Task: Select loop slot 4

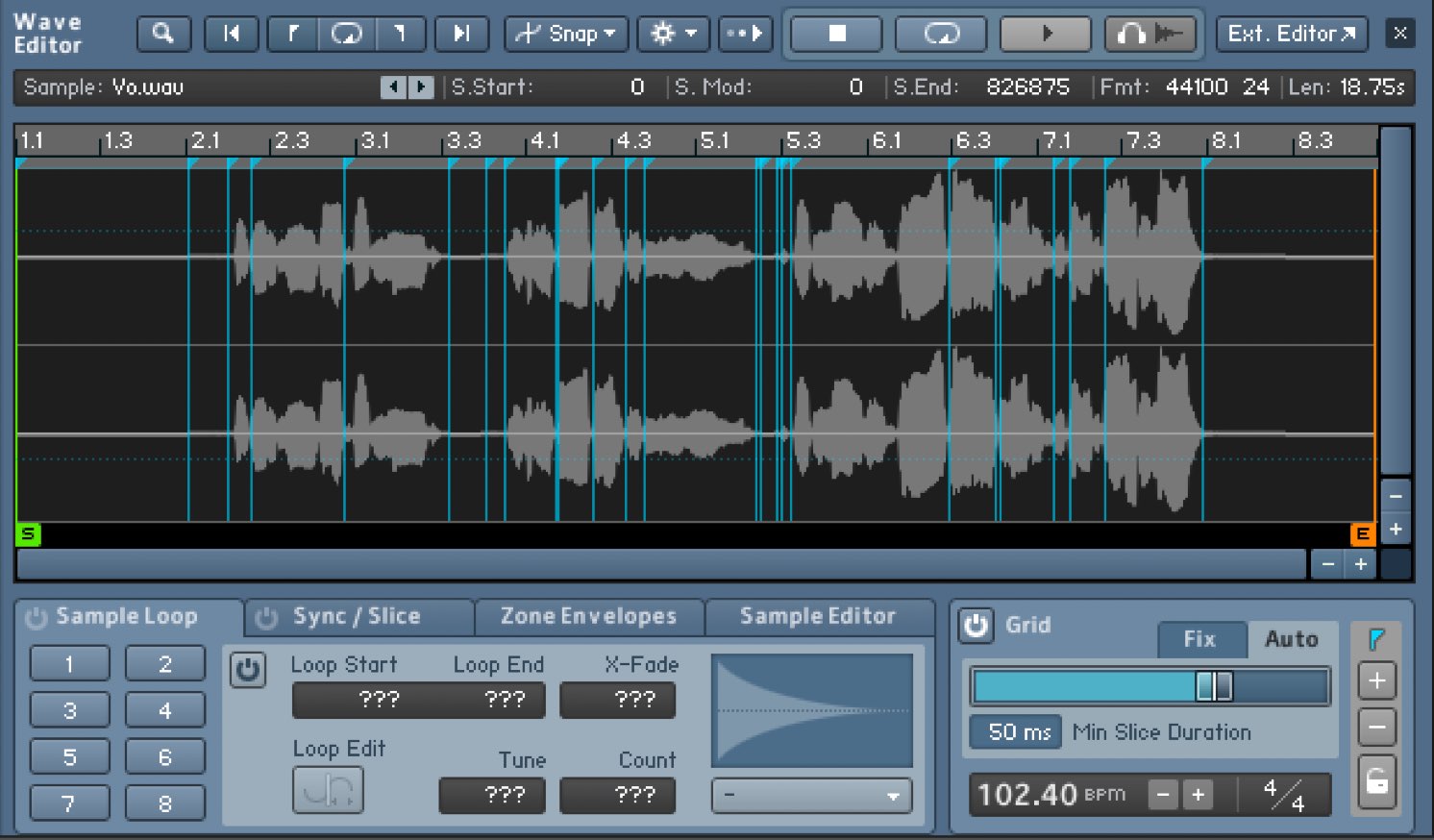Action: [x=165, y=710]
